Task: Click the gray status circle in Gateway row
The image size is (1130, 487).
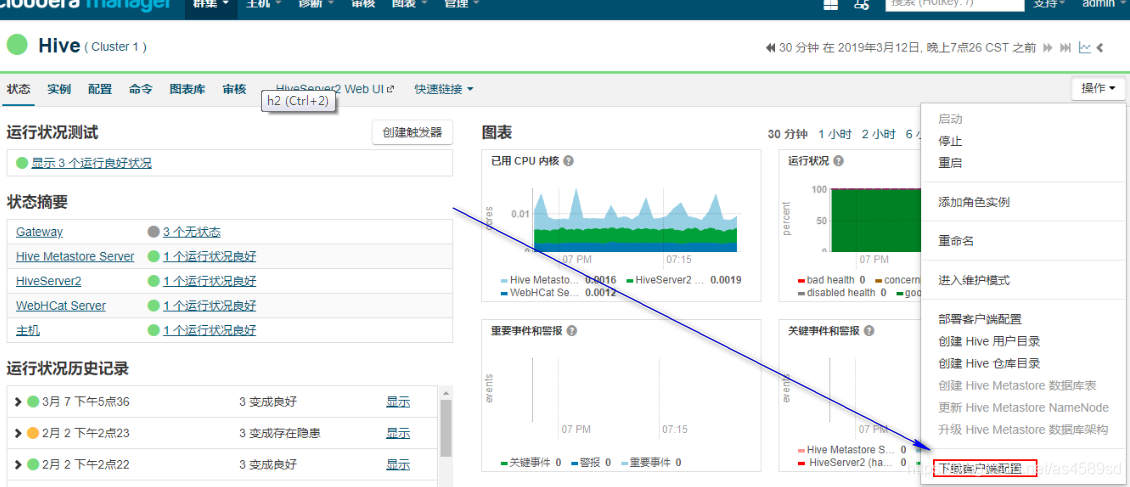Action: pos(153,232)
